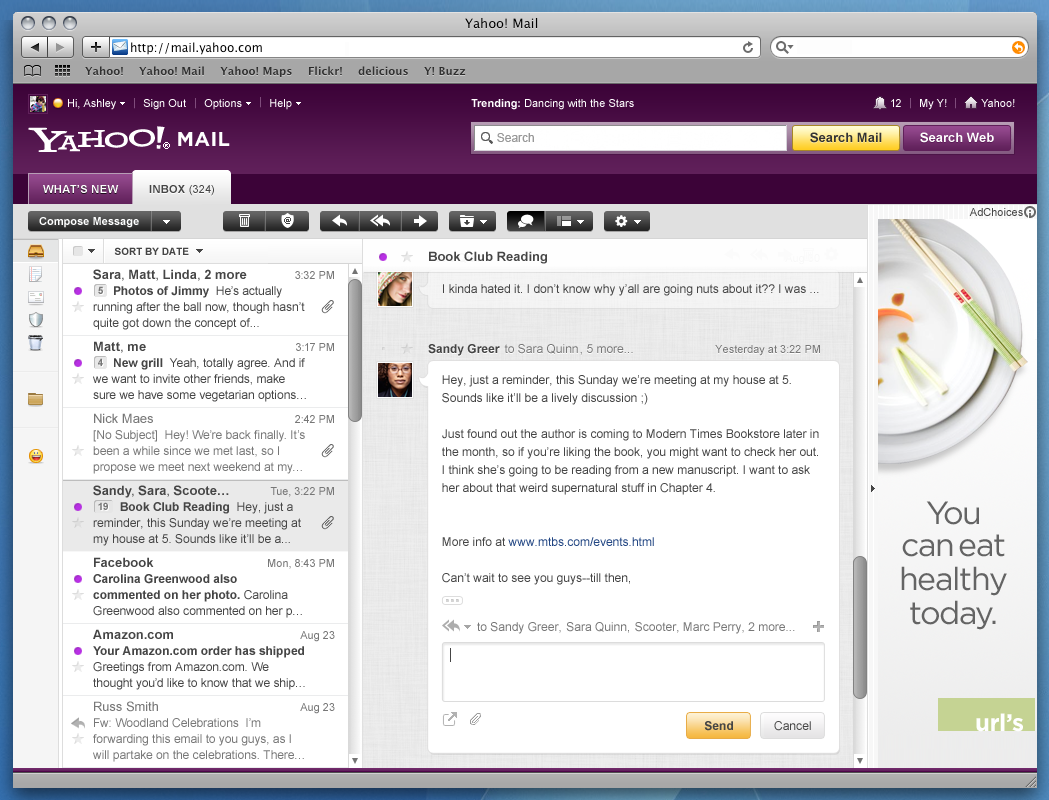The width and height of the screenshot is (1049, 800).
Task: Open the Options dropdown menu
Action: coord(227,103)
